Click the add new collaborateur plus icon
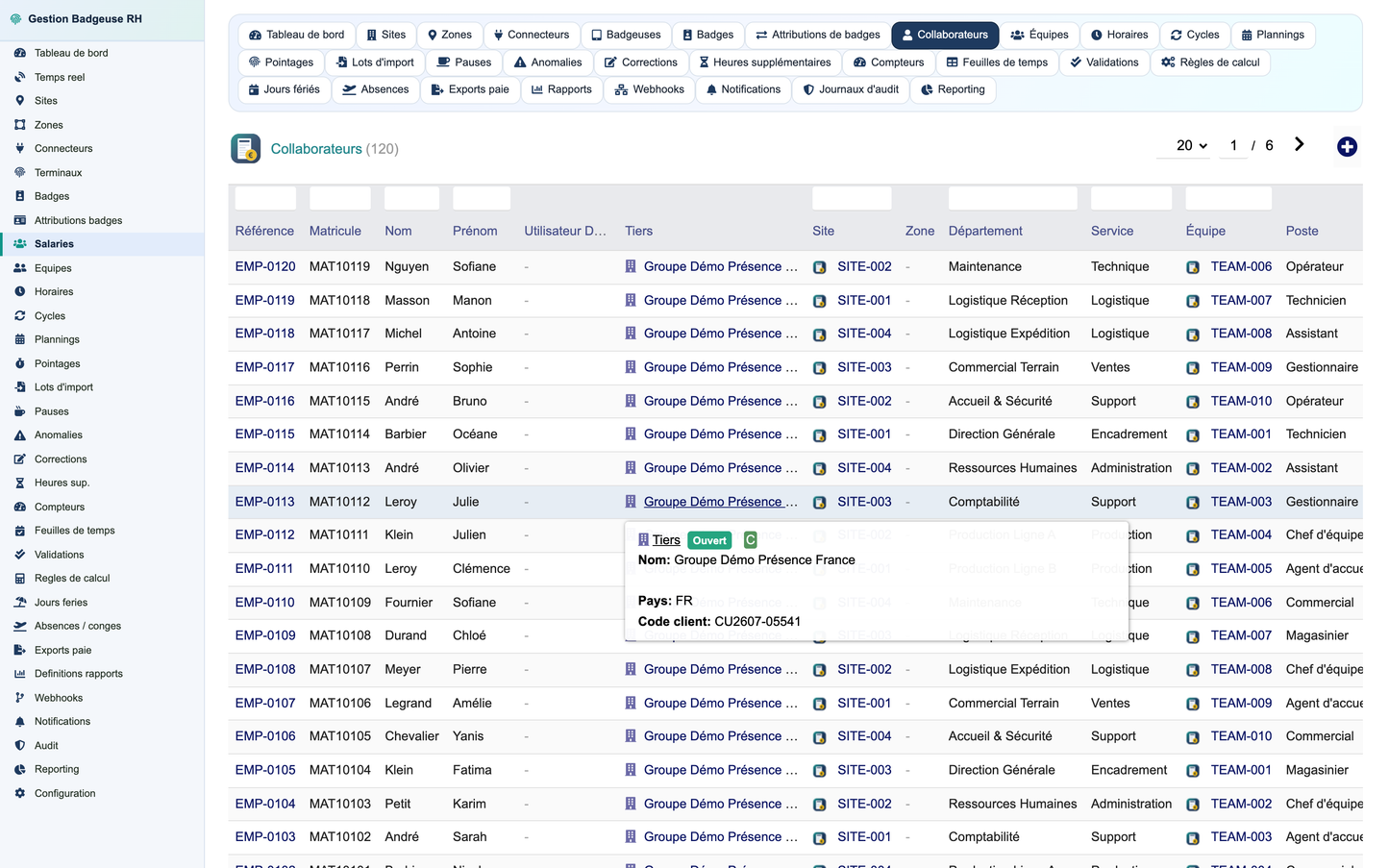The width and height of the screenshot is (1389, 868). tap(1347, 147)
